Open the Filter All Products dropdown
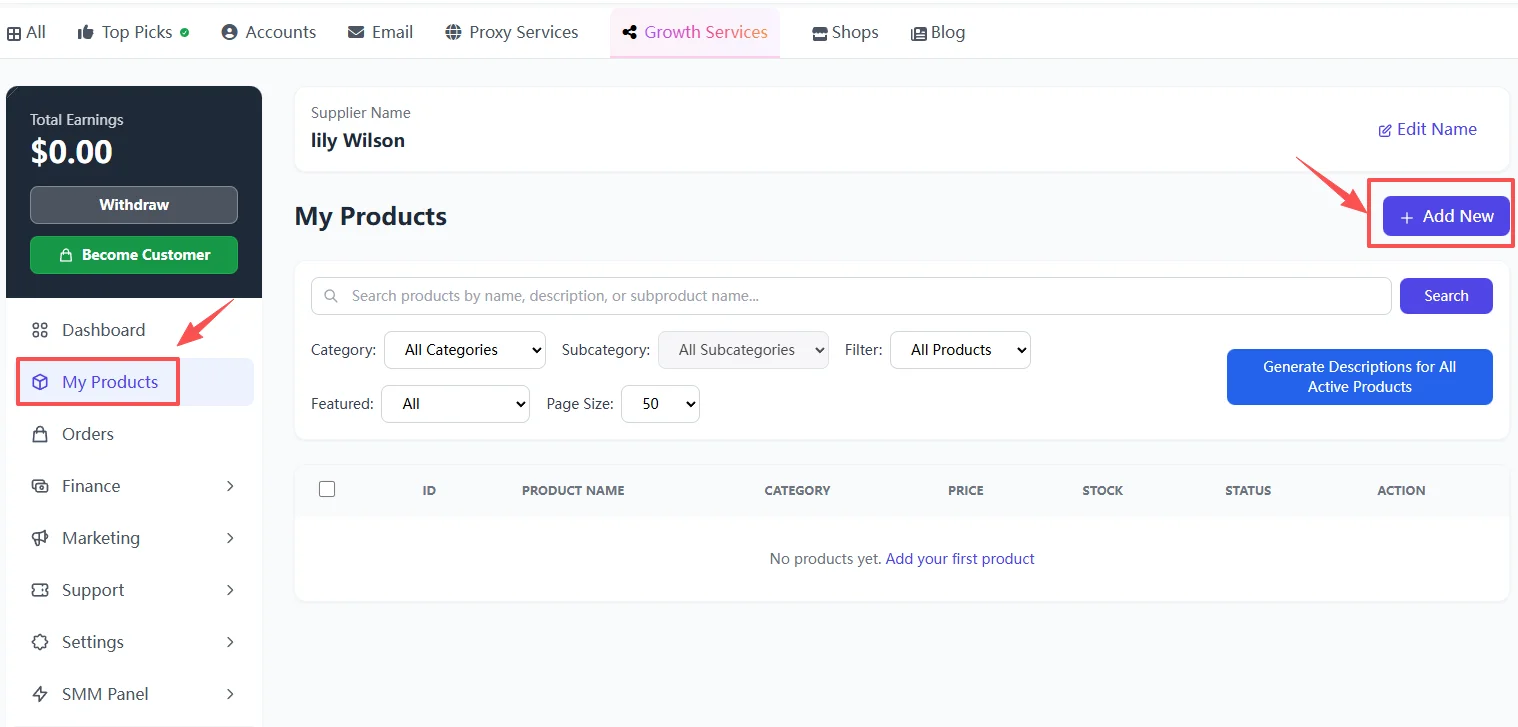 (960, 350)
